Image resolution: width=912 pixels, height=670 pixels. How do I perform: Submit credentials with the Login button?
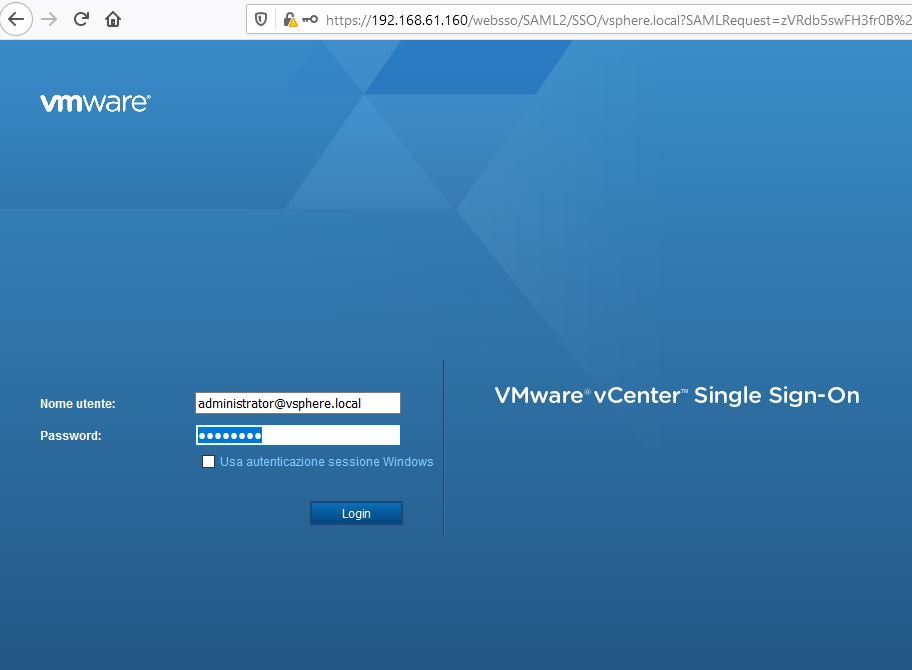coord(356,514)
